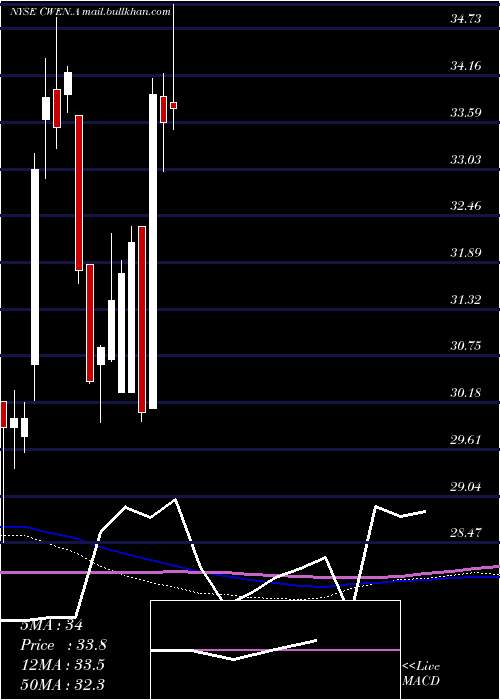500x700 pixels.
Task: Click the 28.47 price axis label
Action: tap(466, 533)
